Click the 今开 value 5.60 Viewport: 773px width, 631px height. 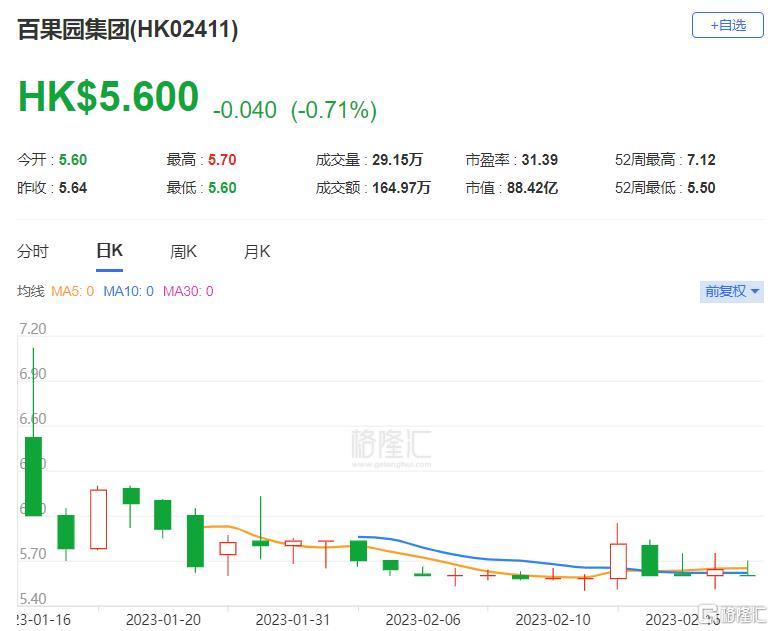(73, 160)
